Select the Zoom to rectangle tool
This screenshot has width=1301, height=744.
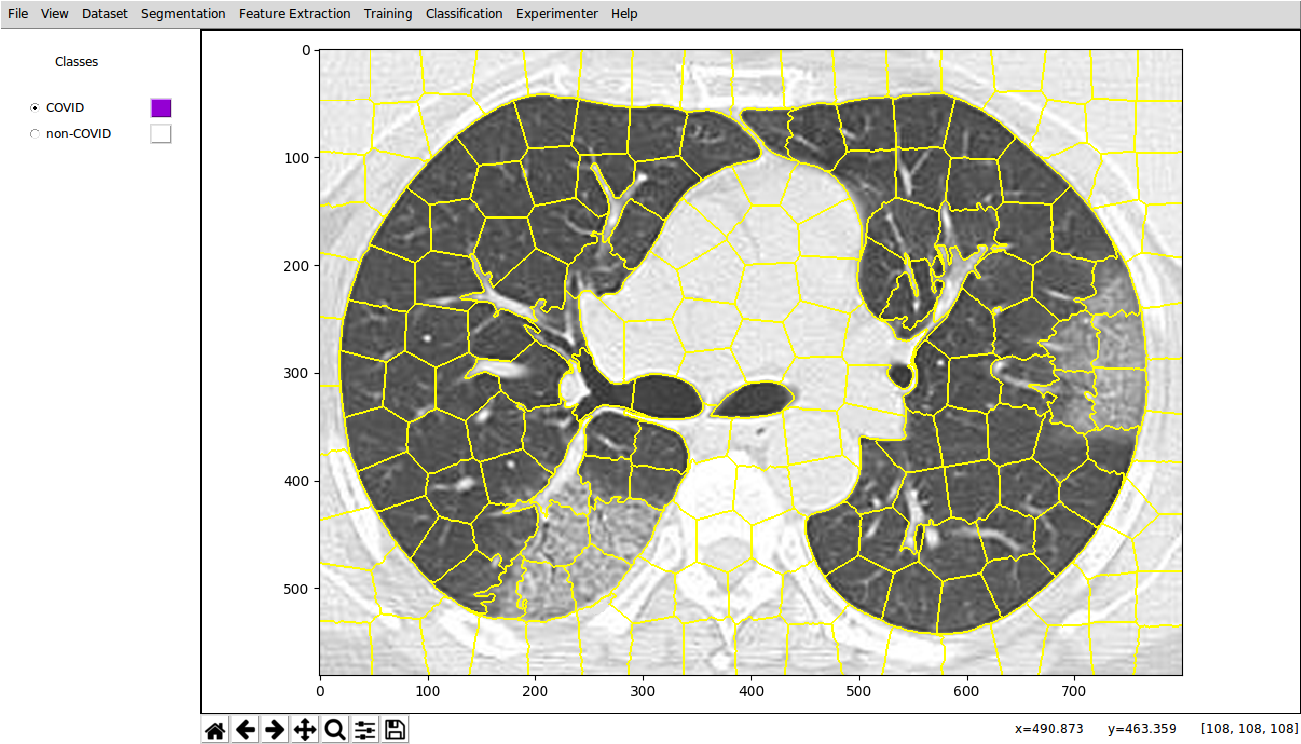[335, 730]
